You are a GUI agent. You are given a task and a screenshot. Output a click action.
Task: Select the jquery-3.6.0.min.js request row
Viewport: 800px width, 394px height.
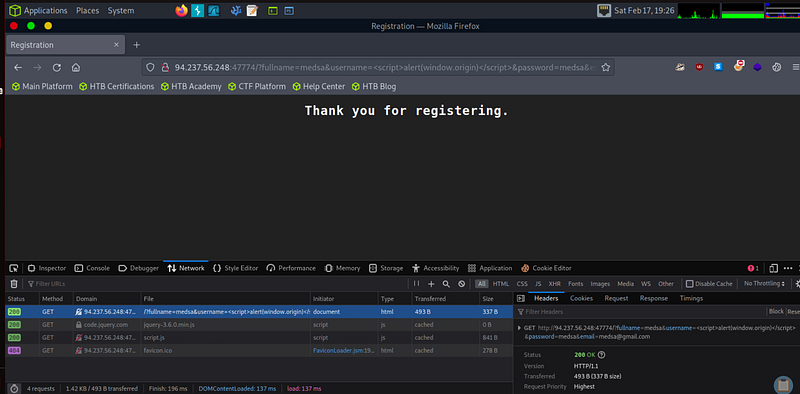tap(259, 325)
